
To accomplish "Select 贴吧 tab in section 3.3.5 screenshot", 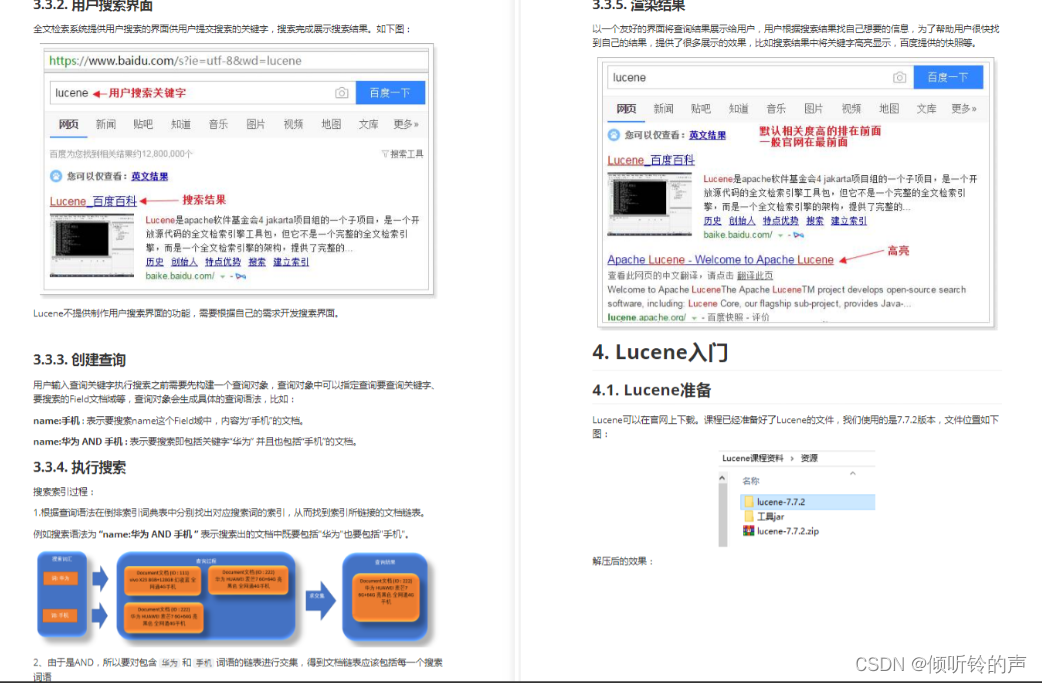I will click(700, 109).
